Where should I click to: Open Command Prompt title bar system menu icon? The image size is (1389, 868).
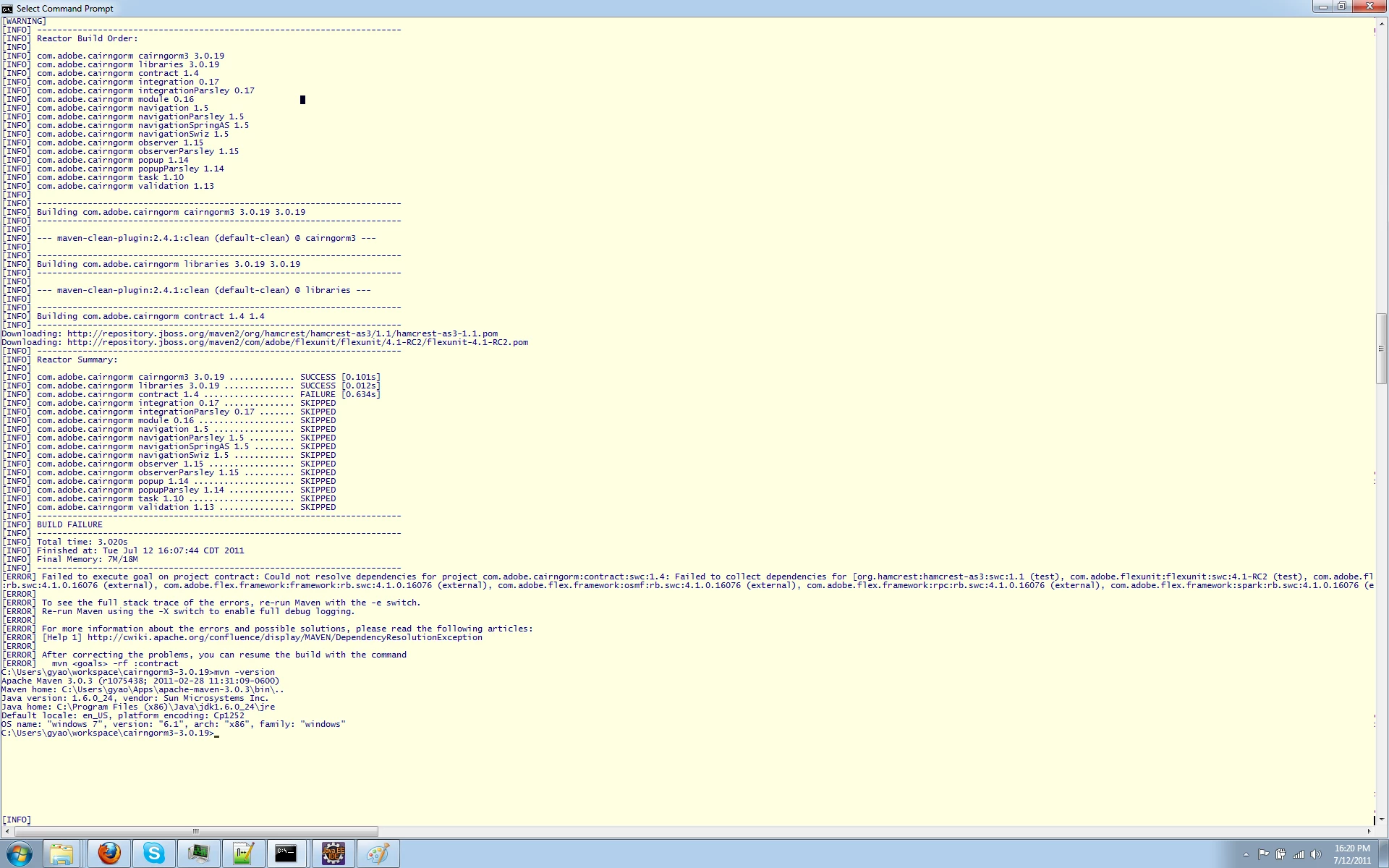pos(7,8)
